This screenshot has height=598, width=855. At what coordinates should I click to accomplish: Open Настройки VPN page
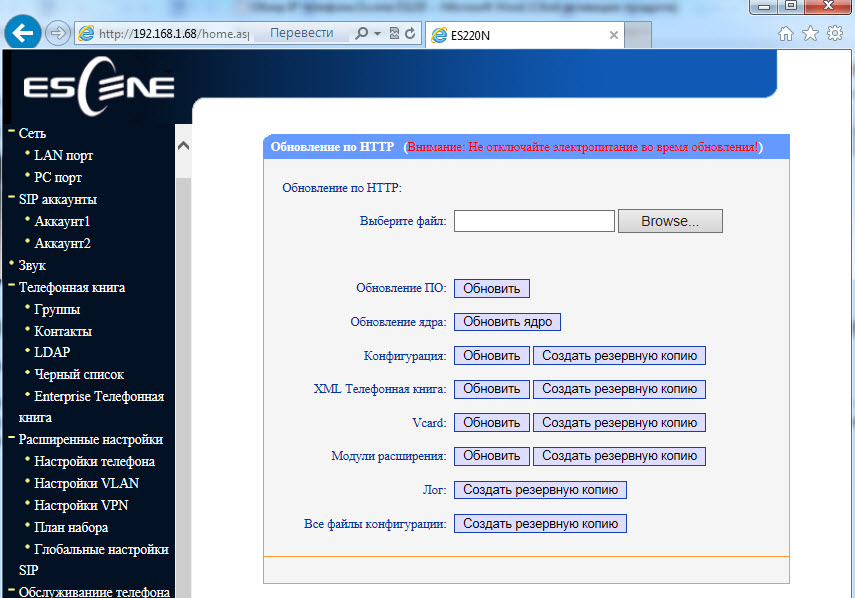click(x=81, y=505)
